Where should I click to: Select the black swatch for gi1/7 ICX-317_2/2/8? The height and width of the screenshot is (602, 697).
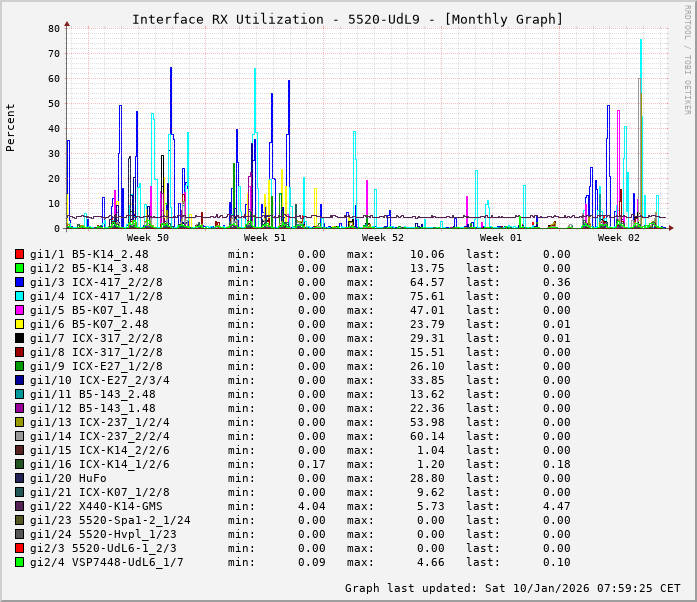(x=19, y=338)
